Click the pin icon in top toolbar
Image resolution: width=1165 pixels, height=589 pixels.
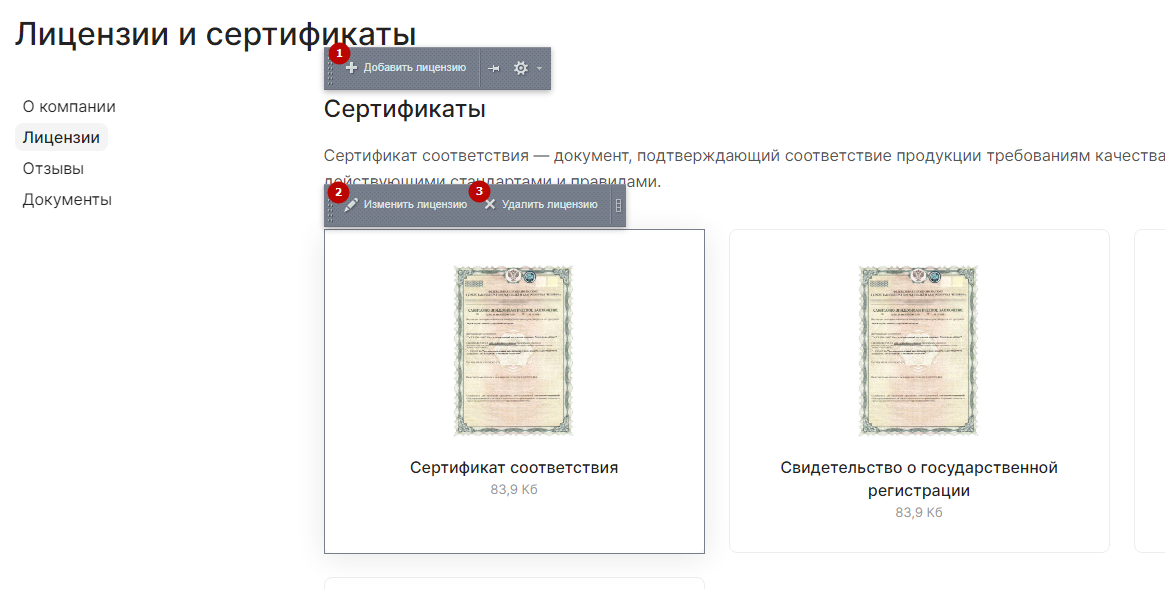(494, 68)
